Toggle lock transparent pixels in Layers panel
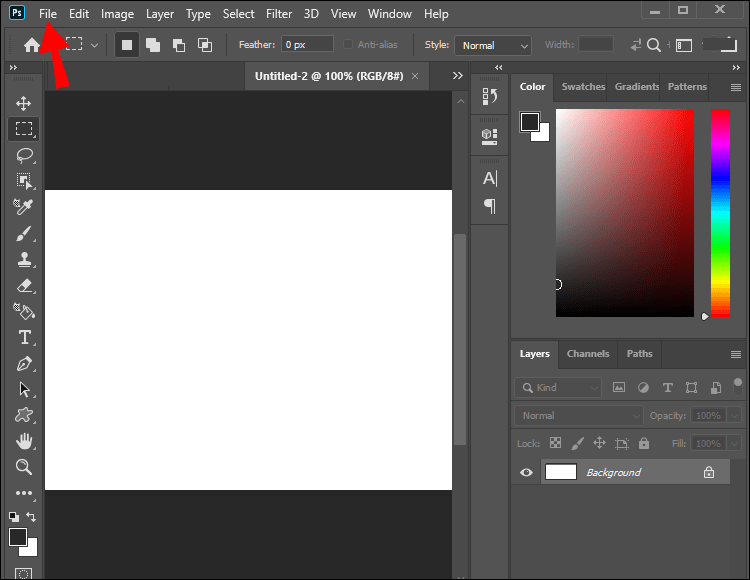 (555, 443)
